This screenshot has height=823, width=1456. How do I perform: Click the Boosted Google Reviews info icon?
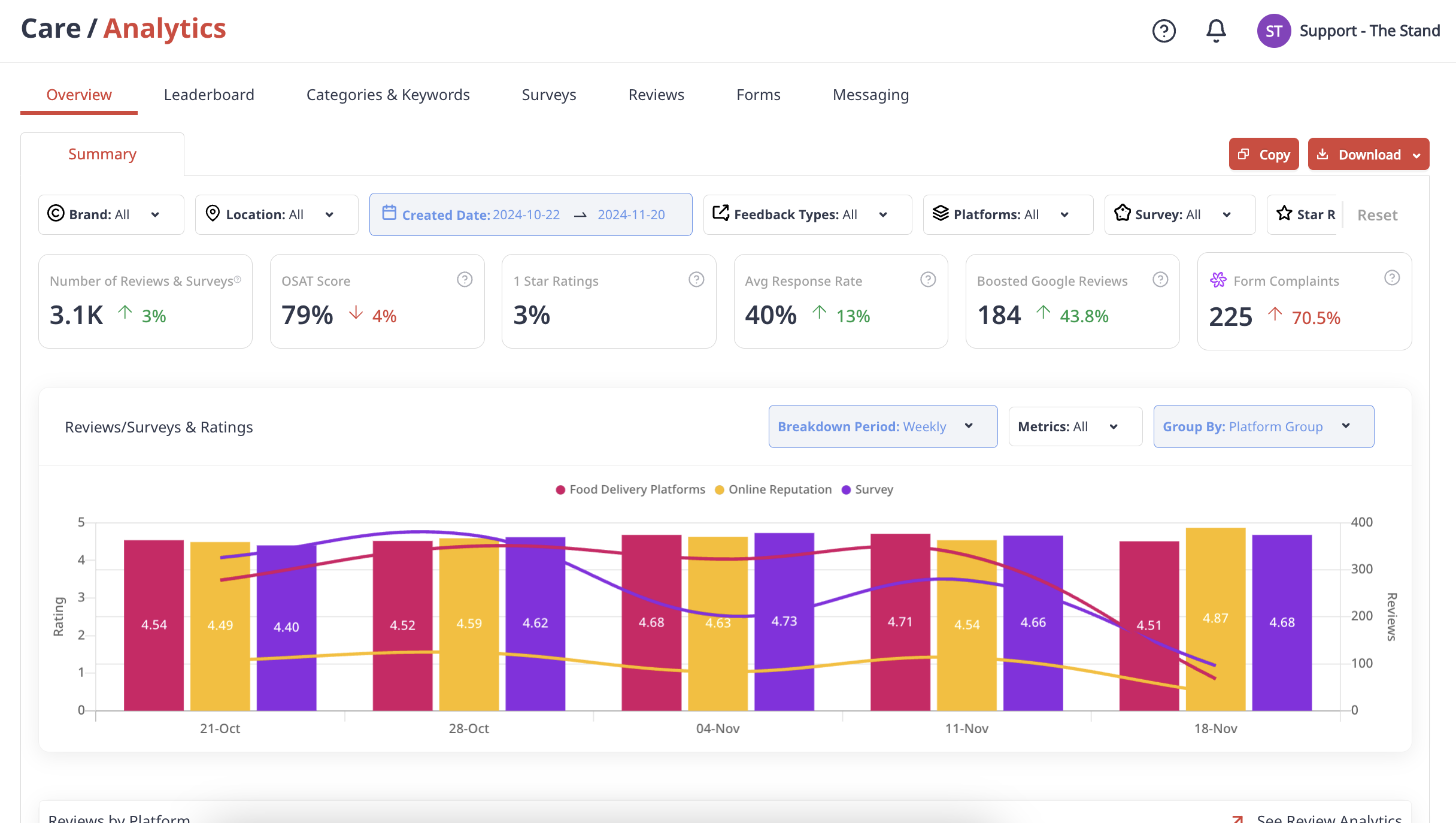click(x=1160, y=280)
